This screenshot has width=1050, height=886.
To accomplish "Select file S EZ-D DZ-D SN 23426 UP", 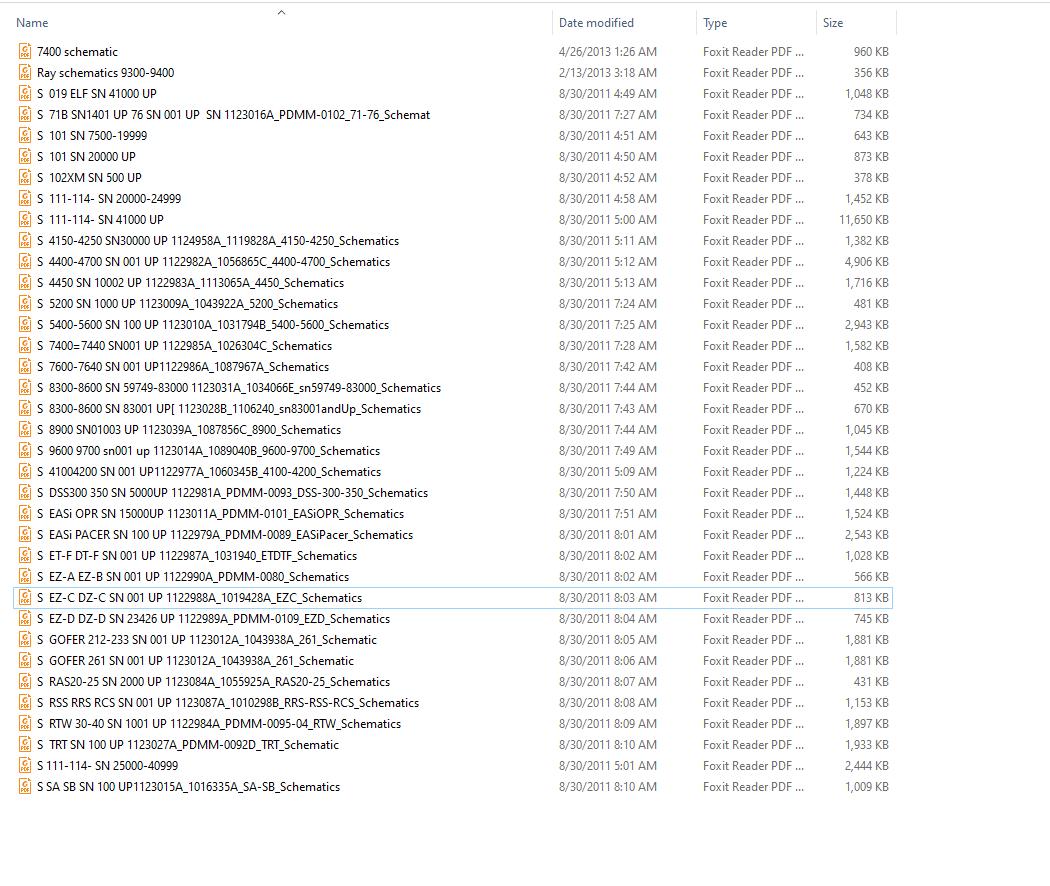I will (453, 619).
